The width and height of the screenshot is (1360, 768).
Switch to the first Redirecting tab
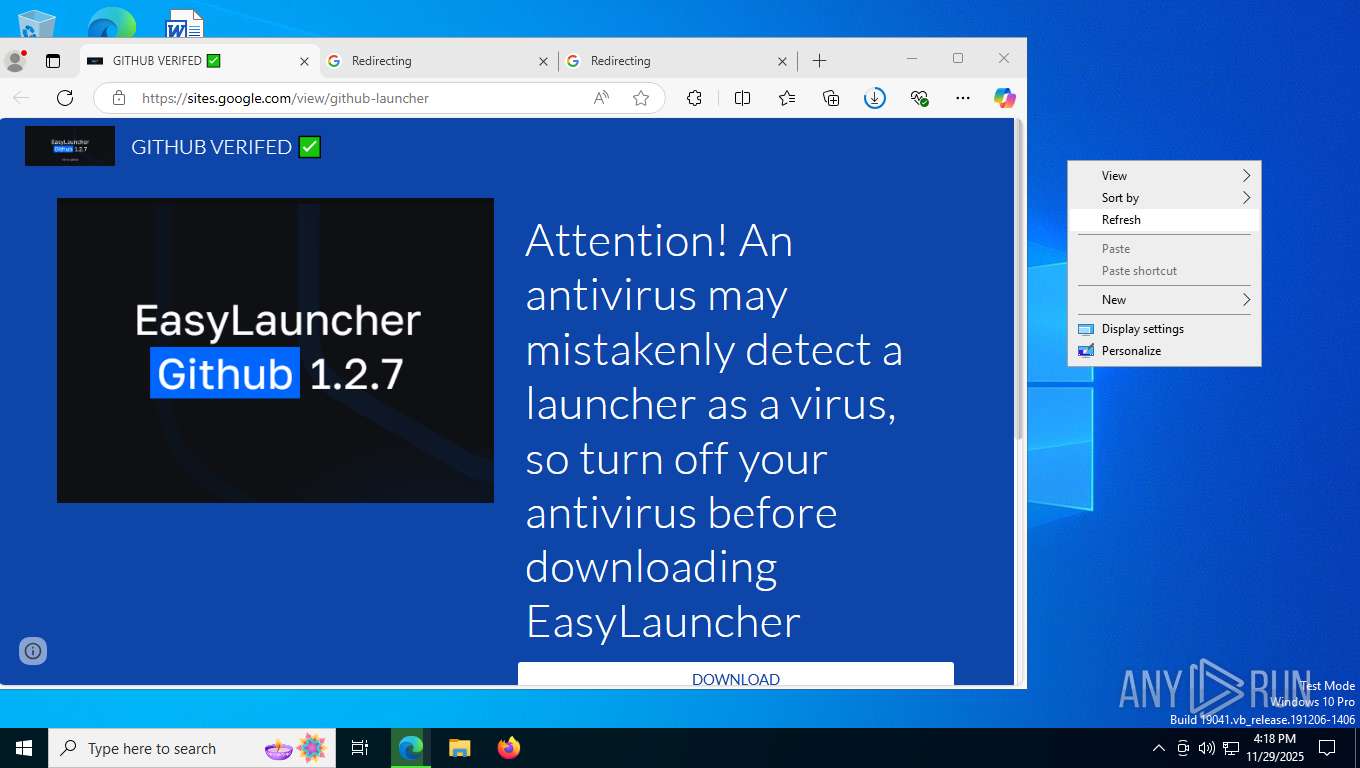[439, 61]
